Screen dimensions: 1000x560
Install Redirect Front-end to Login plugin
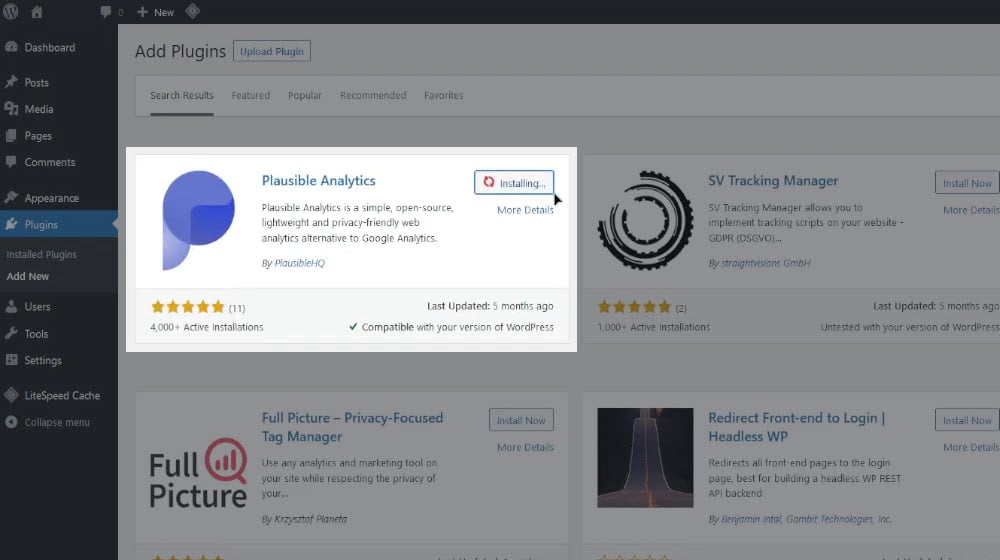[x=967, y=420]
